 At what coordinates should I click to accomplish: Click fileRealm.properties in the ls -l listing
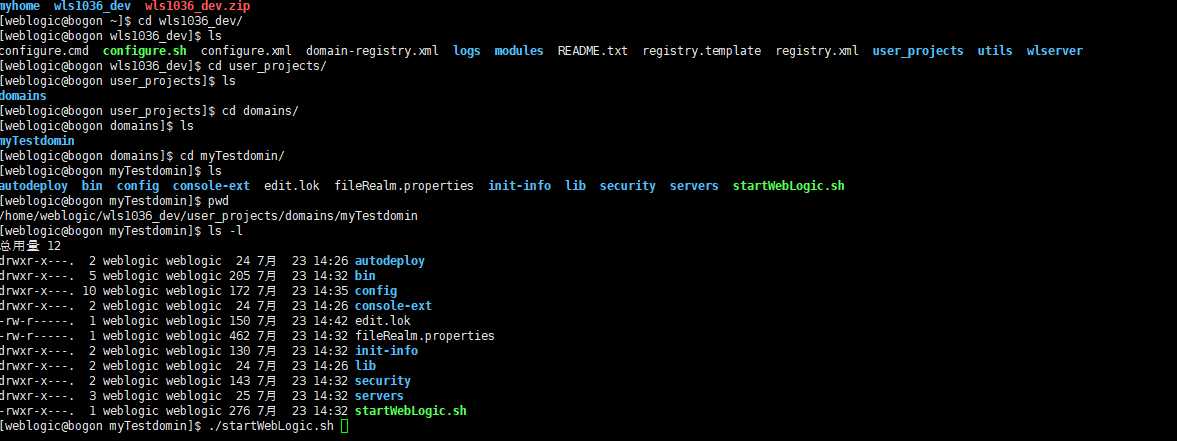[x=425, y=336]
